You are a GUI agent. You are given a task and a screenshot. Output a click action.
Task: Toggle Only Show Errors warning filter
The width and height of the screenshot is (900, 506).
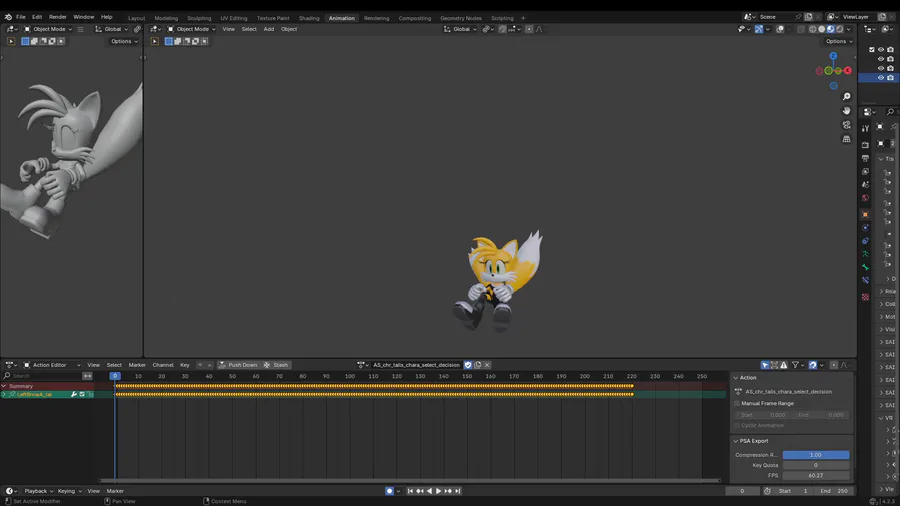pos(783,365)
